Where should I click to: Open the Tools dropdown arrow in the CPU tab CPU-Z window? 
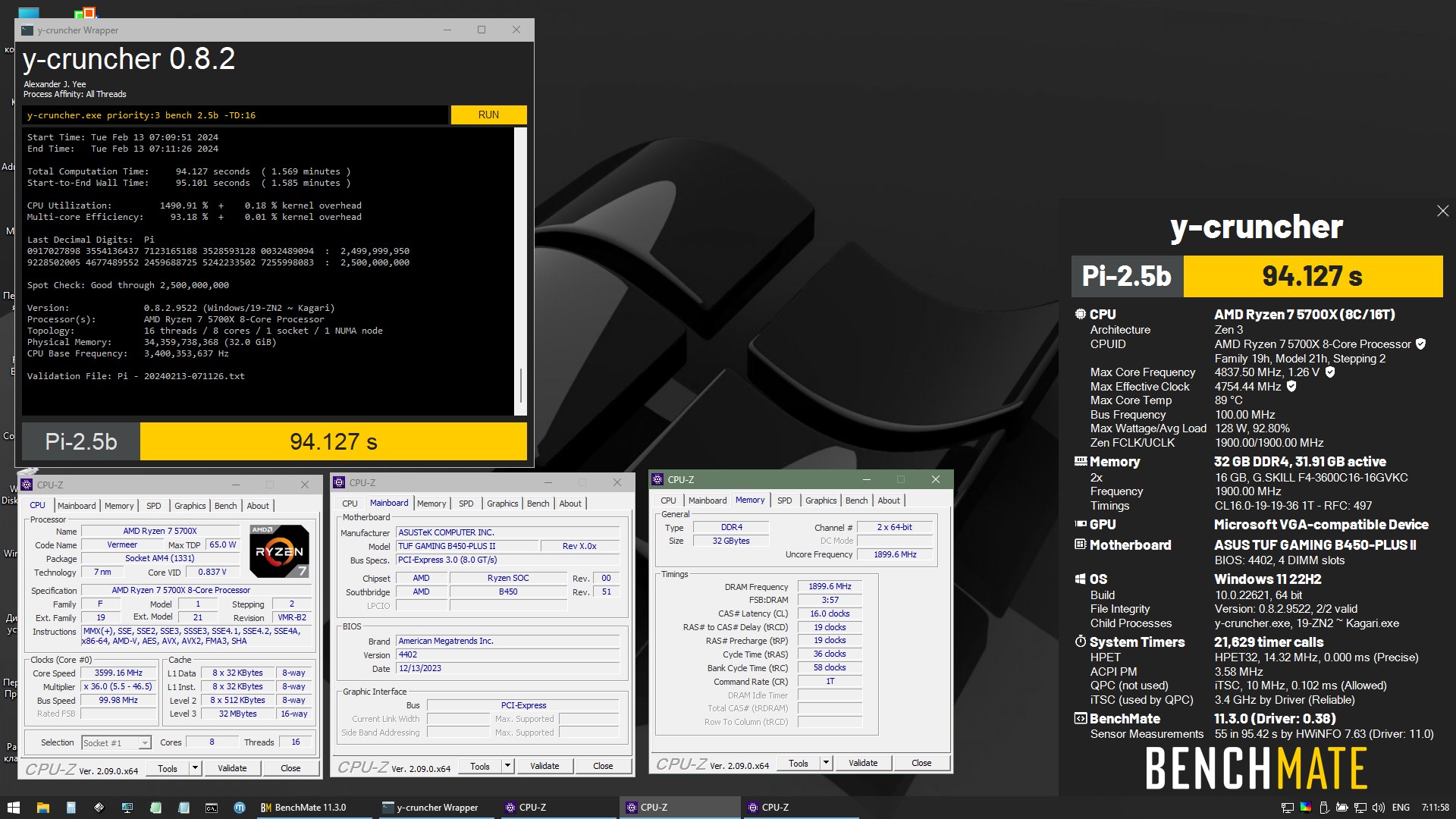(195, 768)
